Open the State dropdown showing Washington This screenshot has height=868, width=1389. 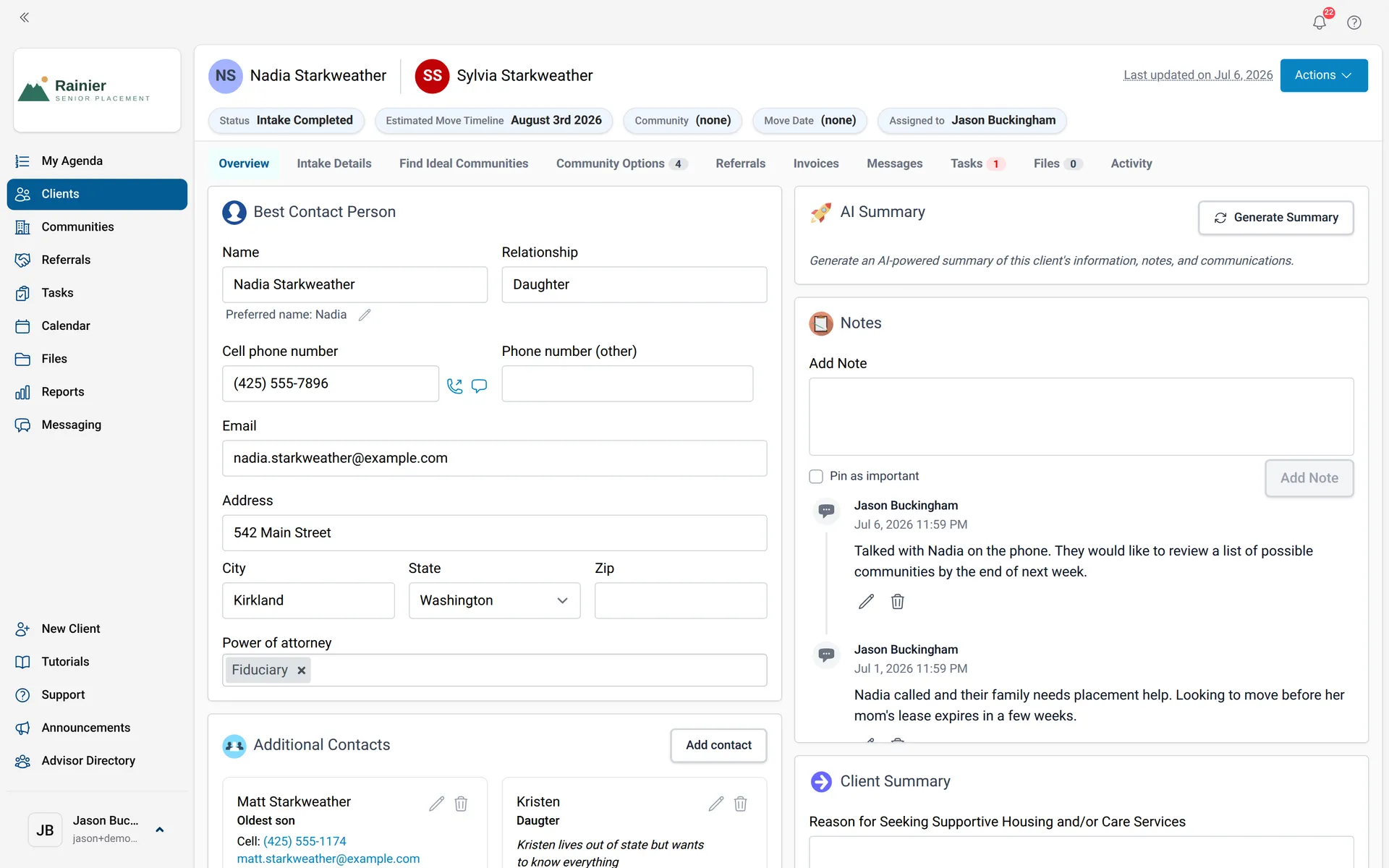tap(494, 600)
